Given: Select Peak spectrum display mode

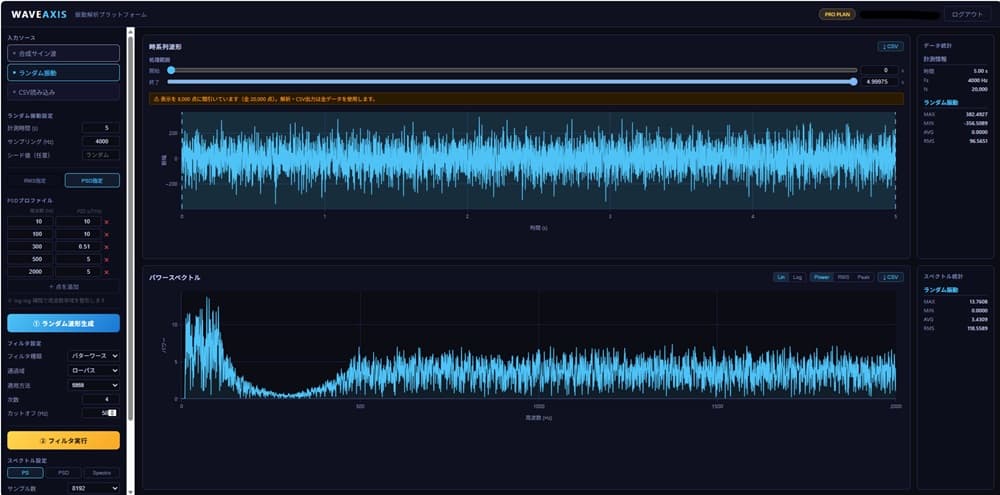Looking at the screenshot, I should 863,277.
